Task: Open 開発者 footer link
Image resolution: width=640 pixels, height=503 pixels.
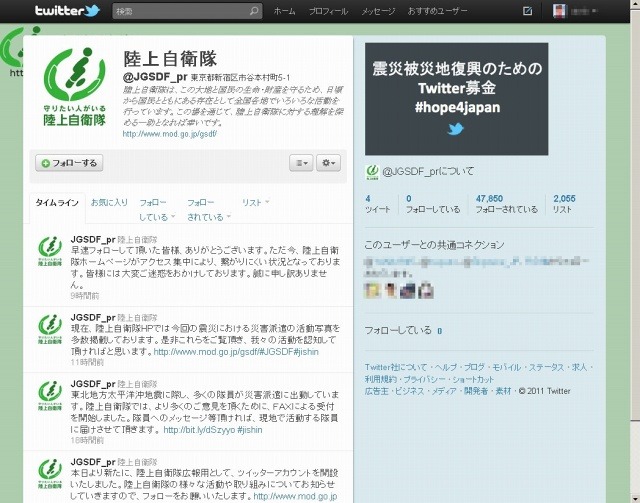Action: pyautogui.click(x=476, y=391)
